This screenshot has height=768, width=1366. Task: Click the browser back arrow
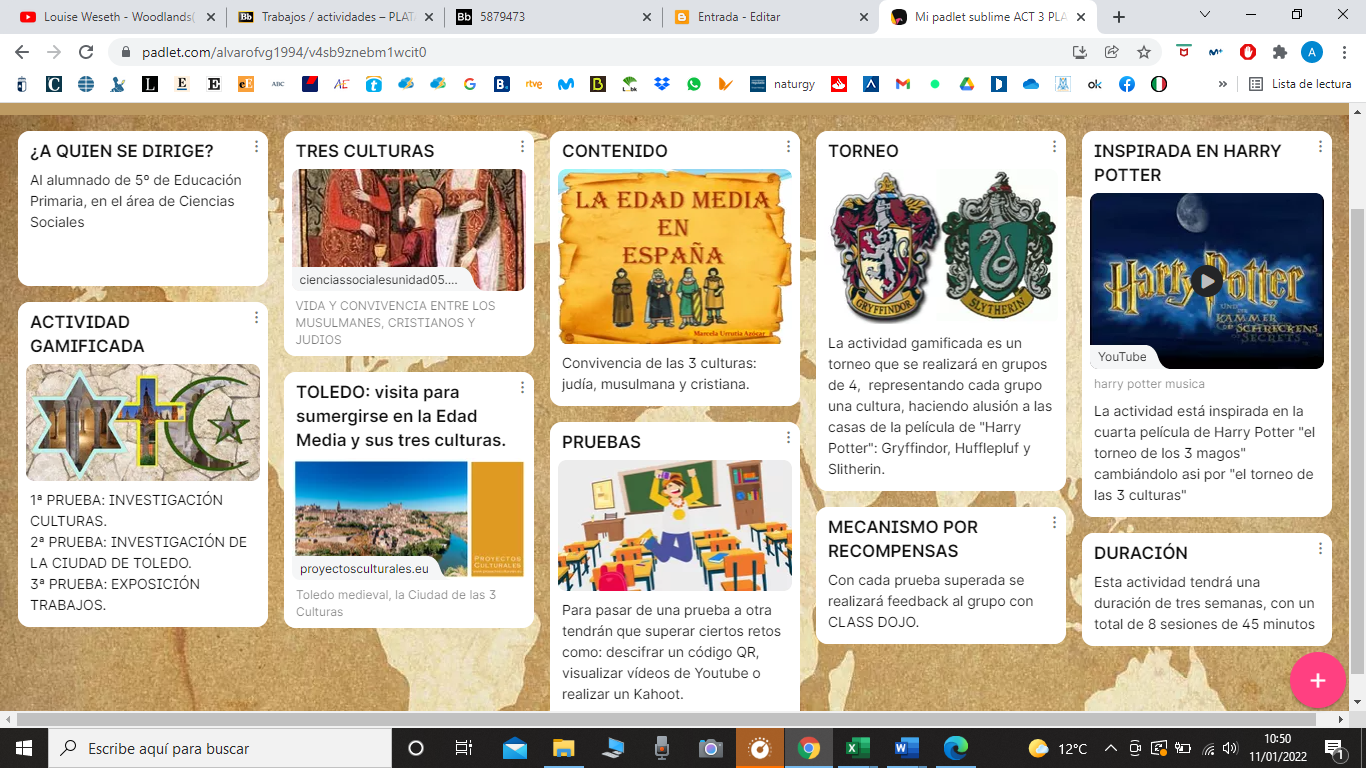[x=22, y=52]
